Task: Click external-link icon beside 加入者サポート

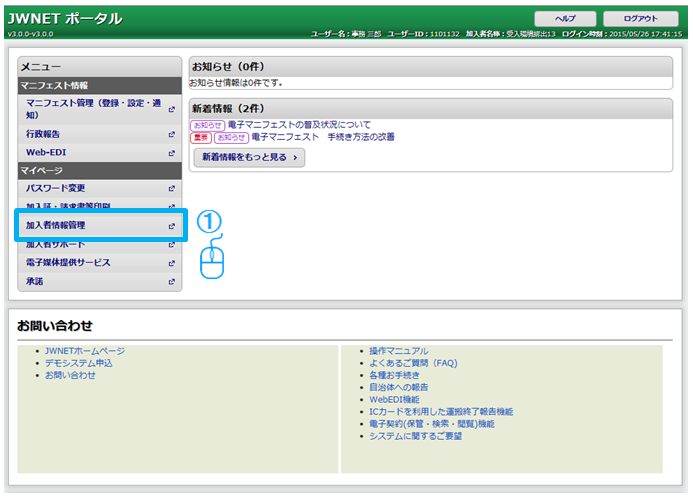Action: (171, 244)
